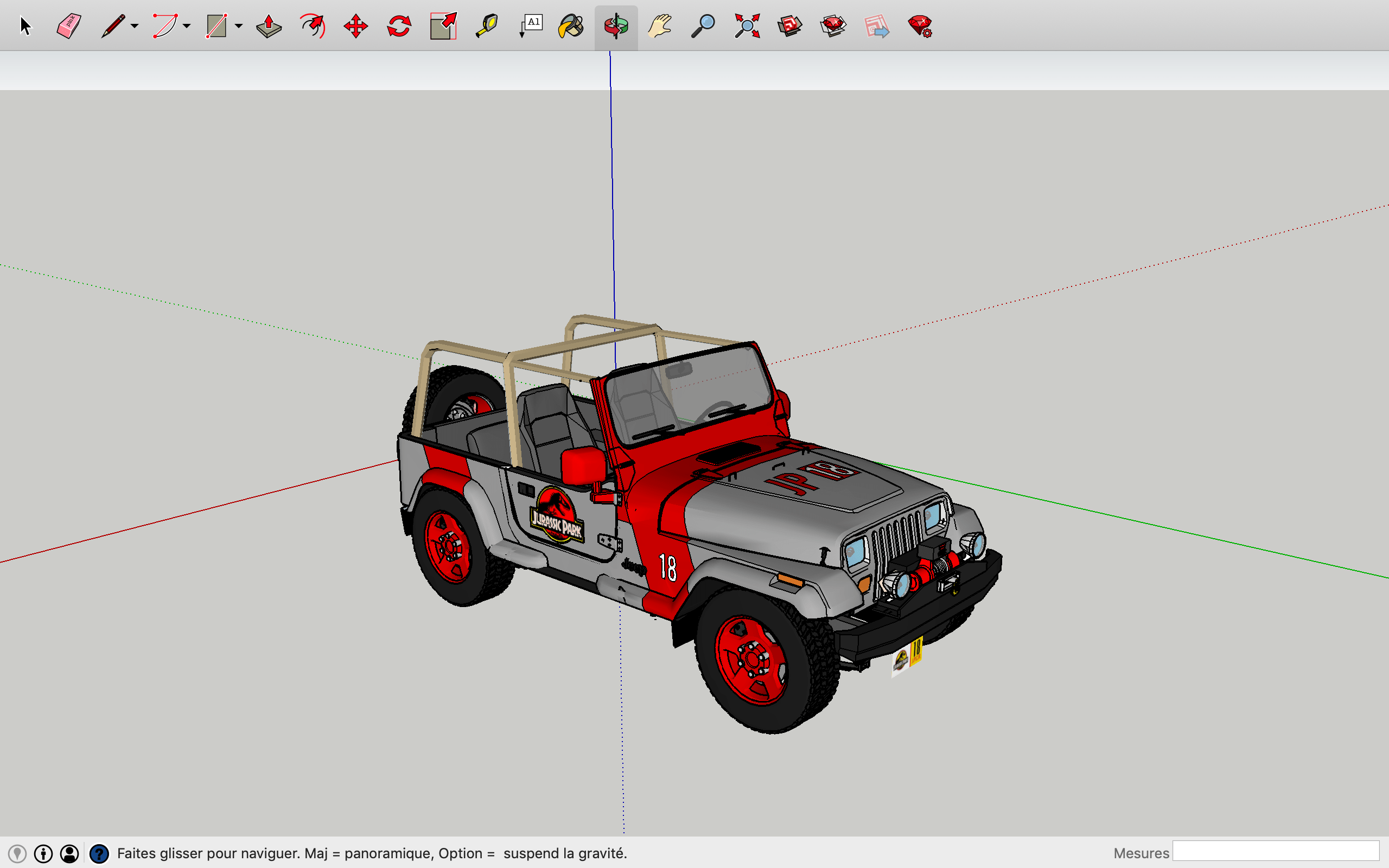Open the Extension Warehouse icon
This screenshot has width=1389, height=868.
coord(833,27)
